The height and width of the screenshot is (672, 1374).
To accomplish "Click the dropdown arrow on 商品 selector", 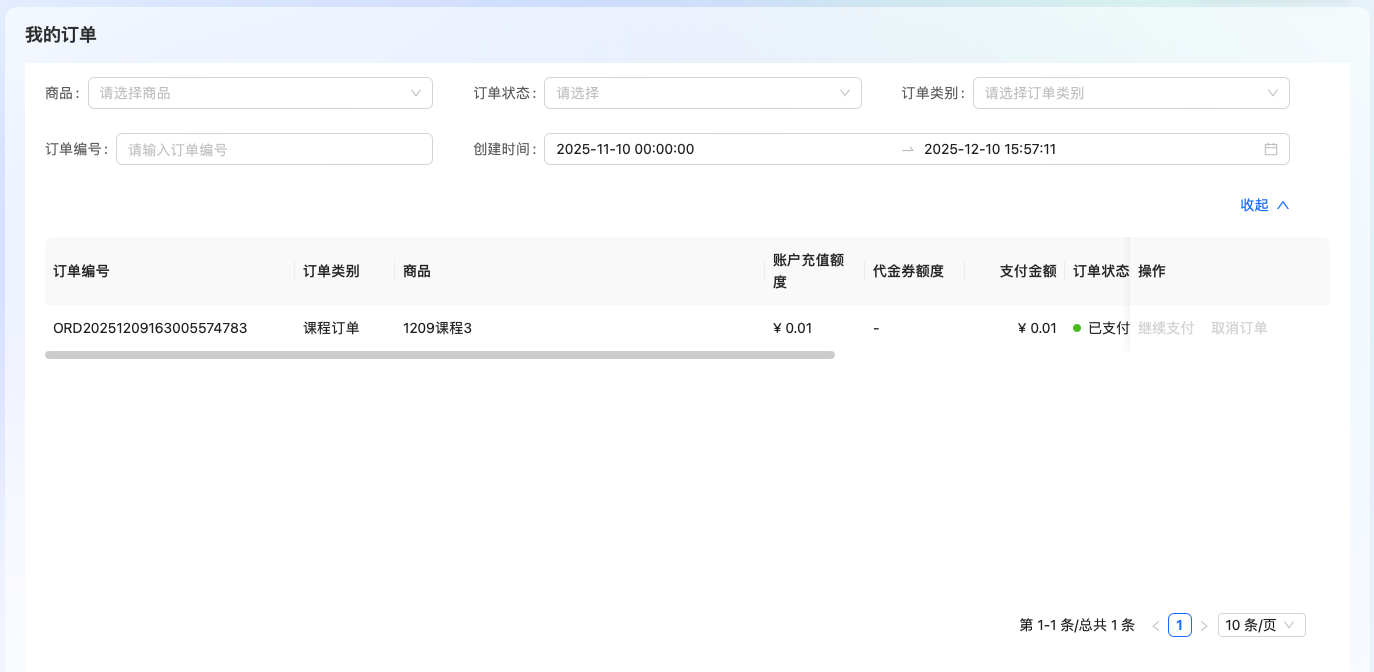I will pyautogui.click(x=417, y=92).
